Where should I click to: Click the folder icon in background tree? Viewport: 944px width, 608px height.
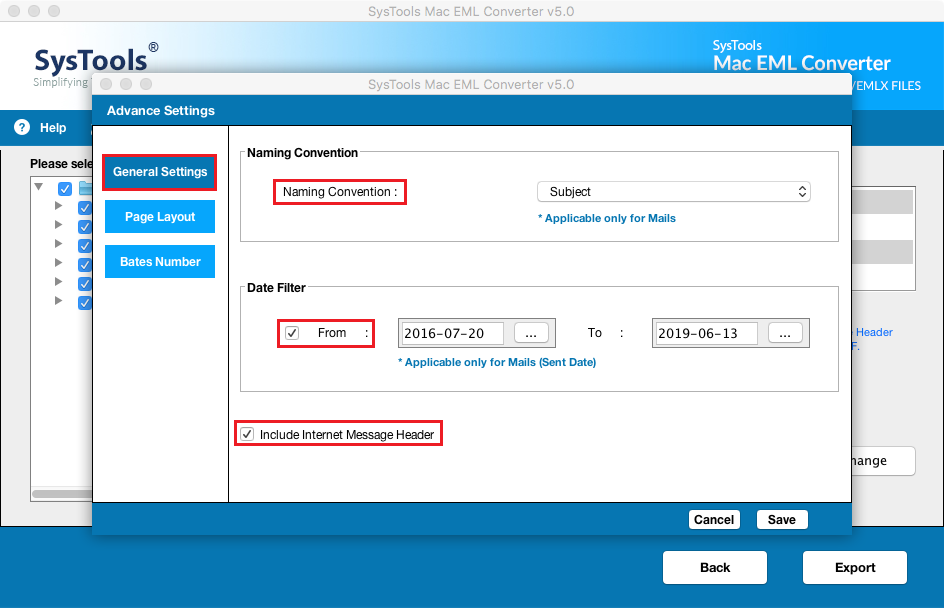coord(85,188)
